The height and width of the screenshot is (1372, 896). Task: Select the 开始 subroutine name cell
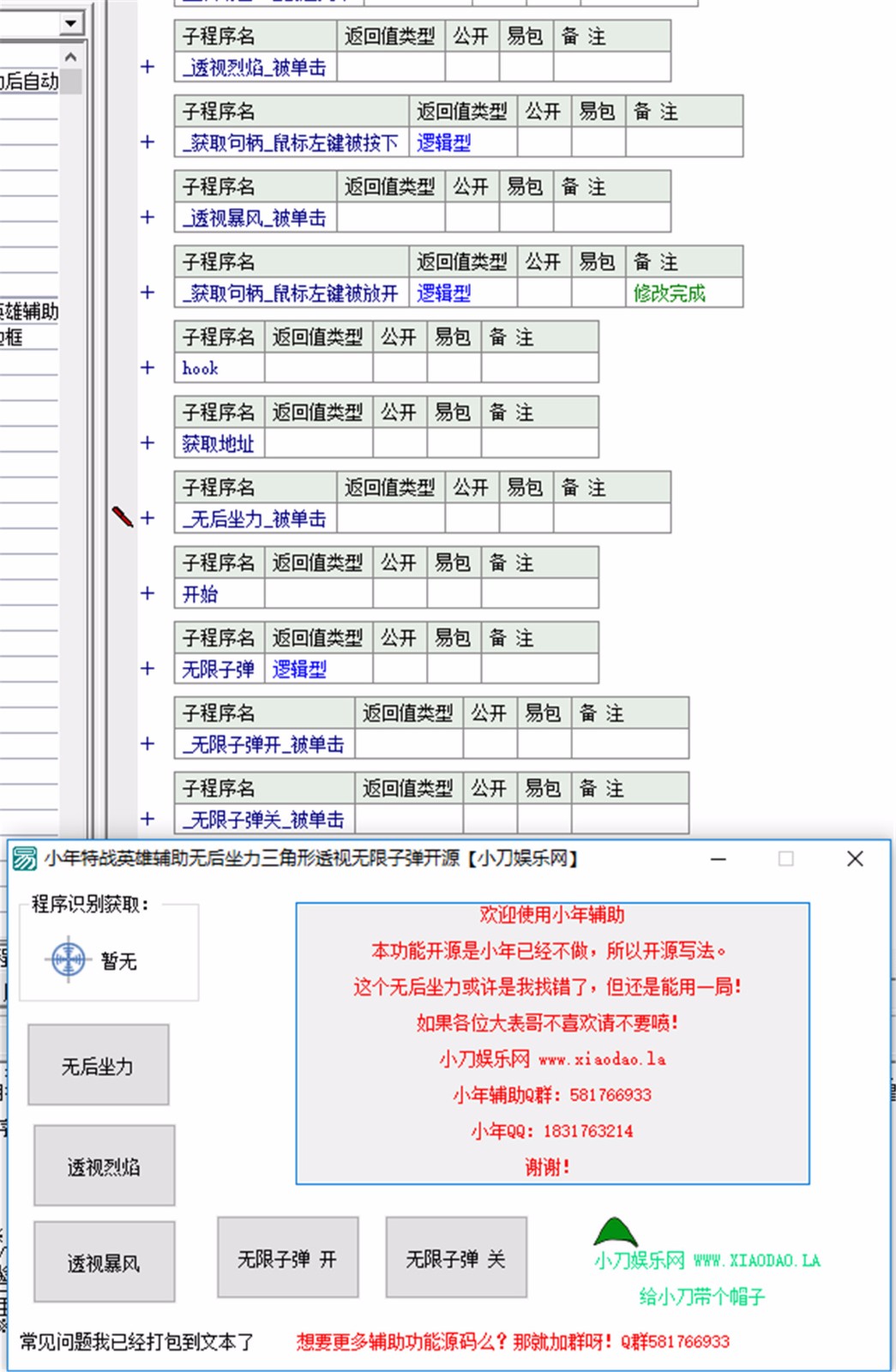coord(219,593)
